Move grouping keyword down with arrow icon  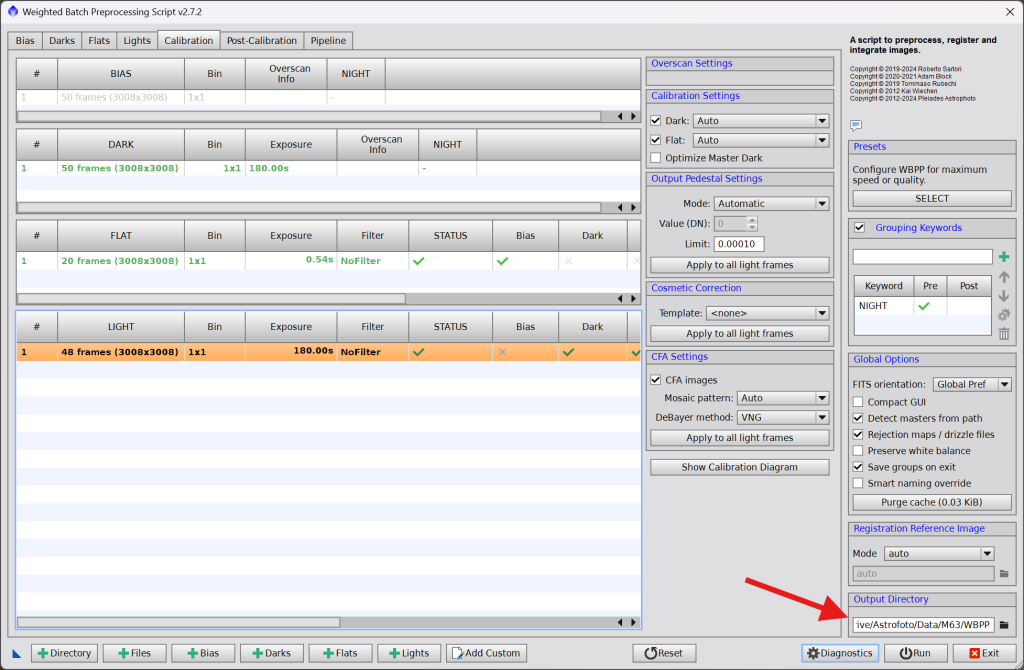pyautogui.click(x=1004, y=296)
